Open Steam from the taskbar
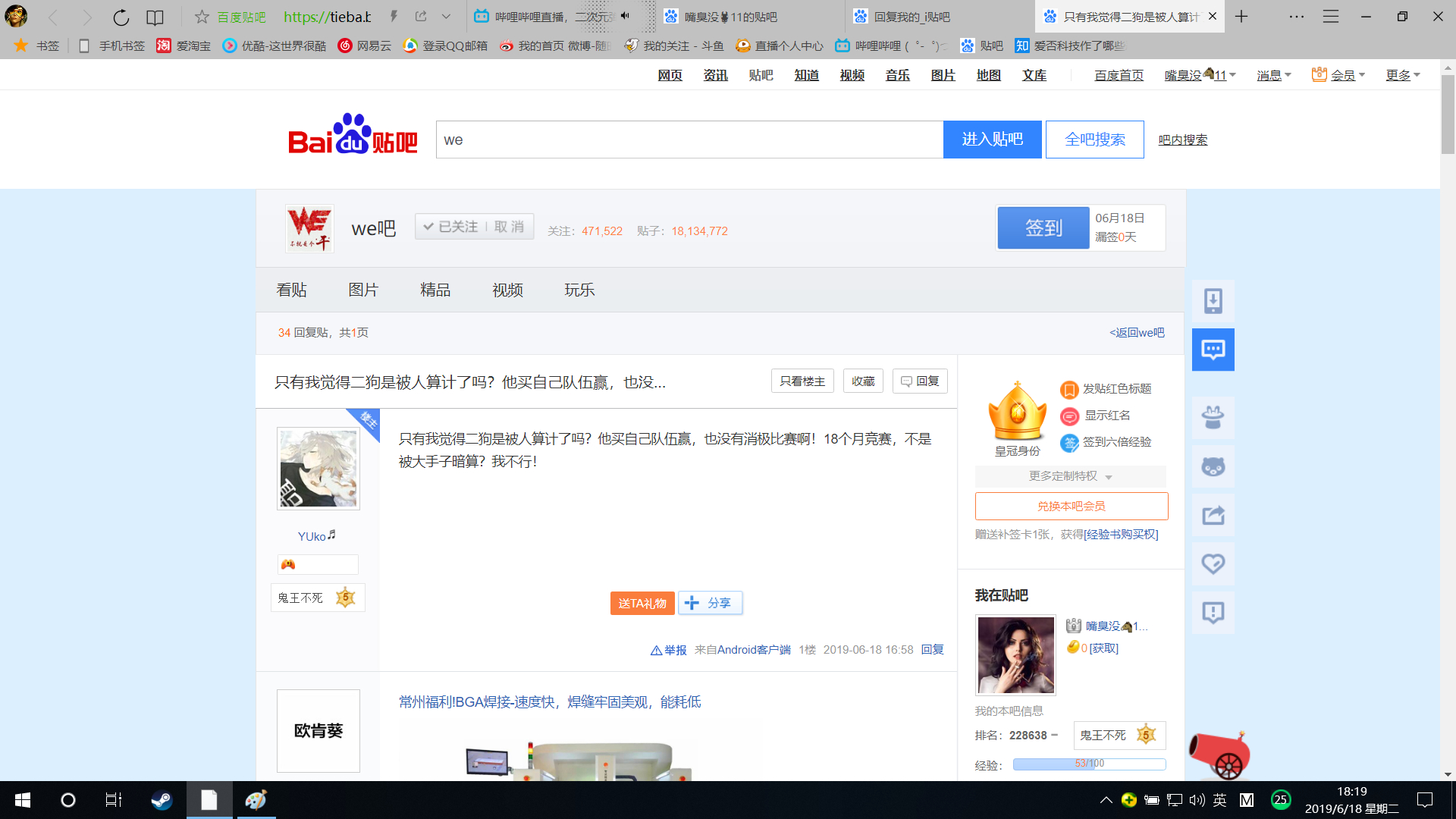Image resolution: width=1456 pixels, height=819 pixels. click(x=162, y=800)
